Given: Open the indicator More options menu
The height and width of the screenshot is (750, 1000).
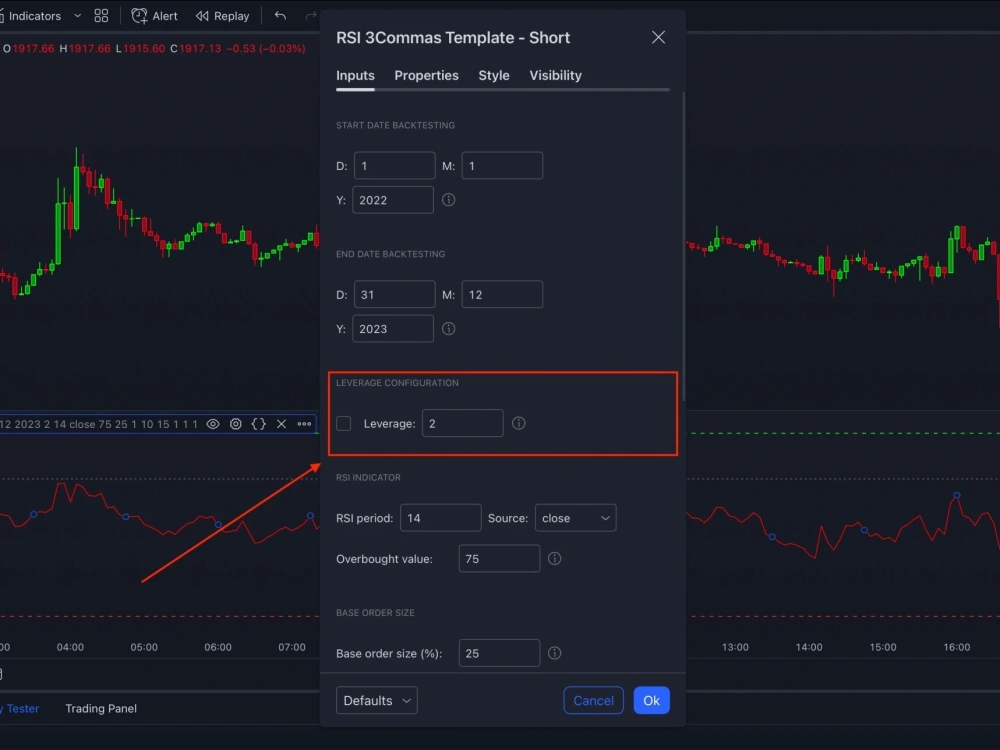Looking at the screenshot, I should (304, 424).
